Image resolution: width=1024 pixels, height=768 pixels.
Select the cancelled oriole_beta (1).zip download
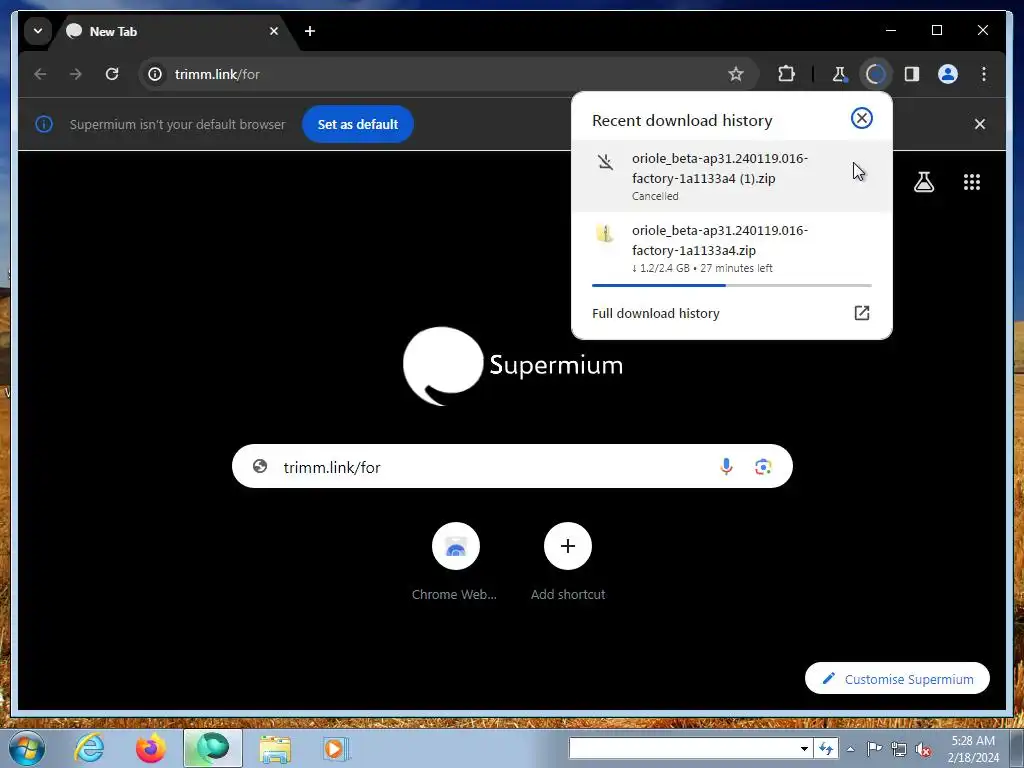coord(731,176)
